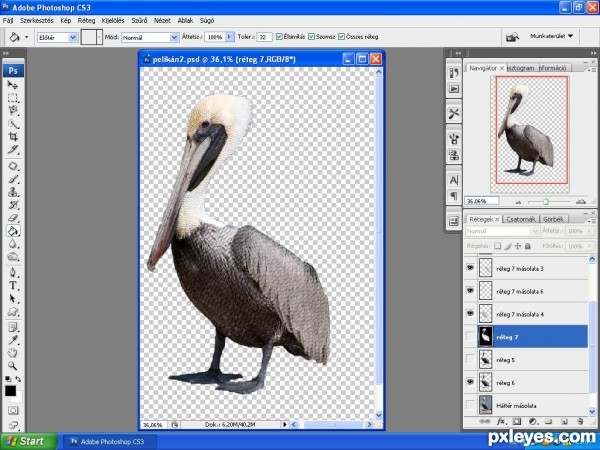Screen dimensions: 600x450
Task: Click the foreground color swatch
Action: pyautogui.click(x=10, y=391)
